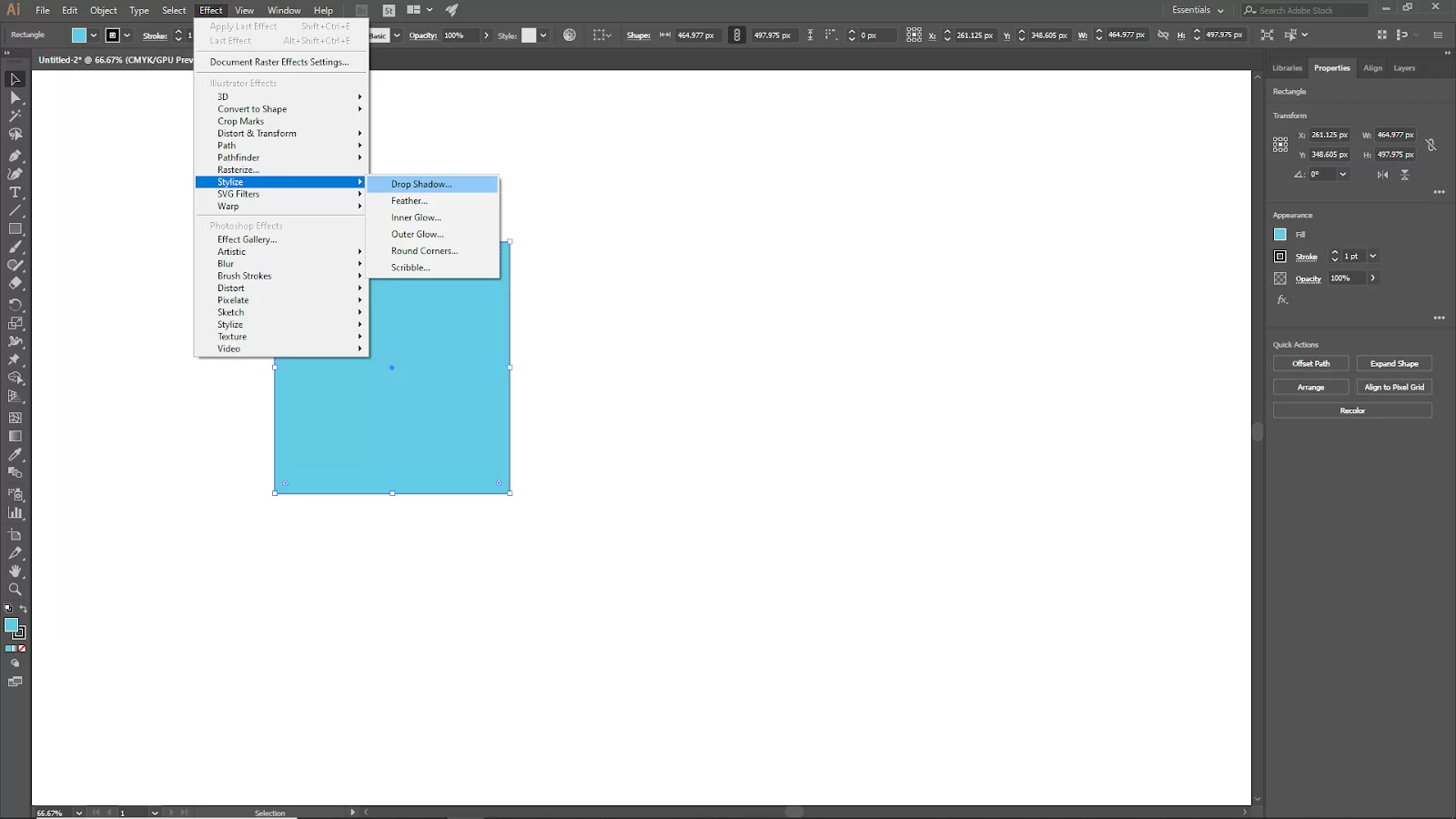
Task: Choose Round Corners effect
Action: 433,251
